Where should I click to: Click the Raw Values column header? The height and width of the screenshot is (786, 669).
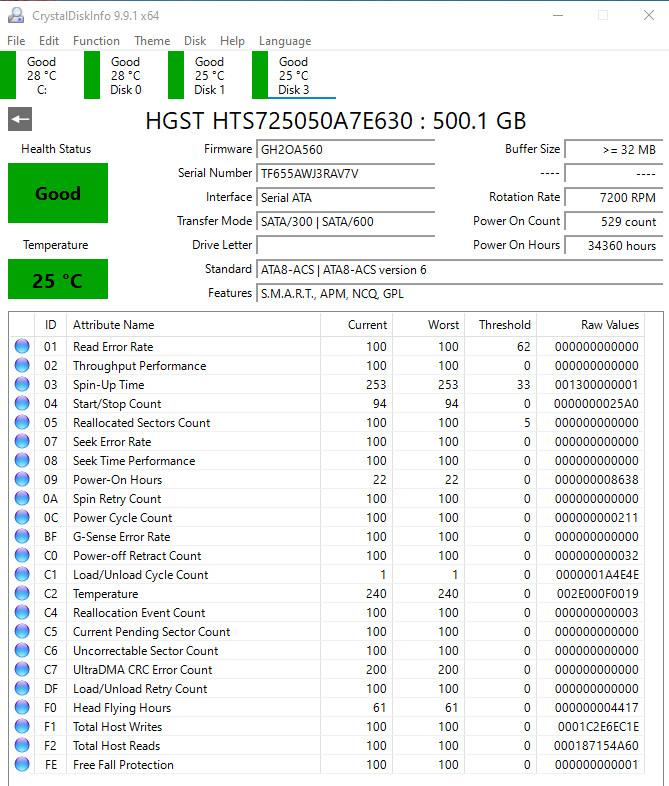tap(591, 325)
